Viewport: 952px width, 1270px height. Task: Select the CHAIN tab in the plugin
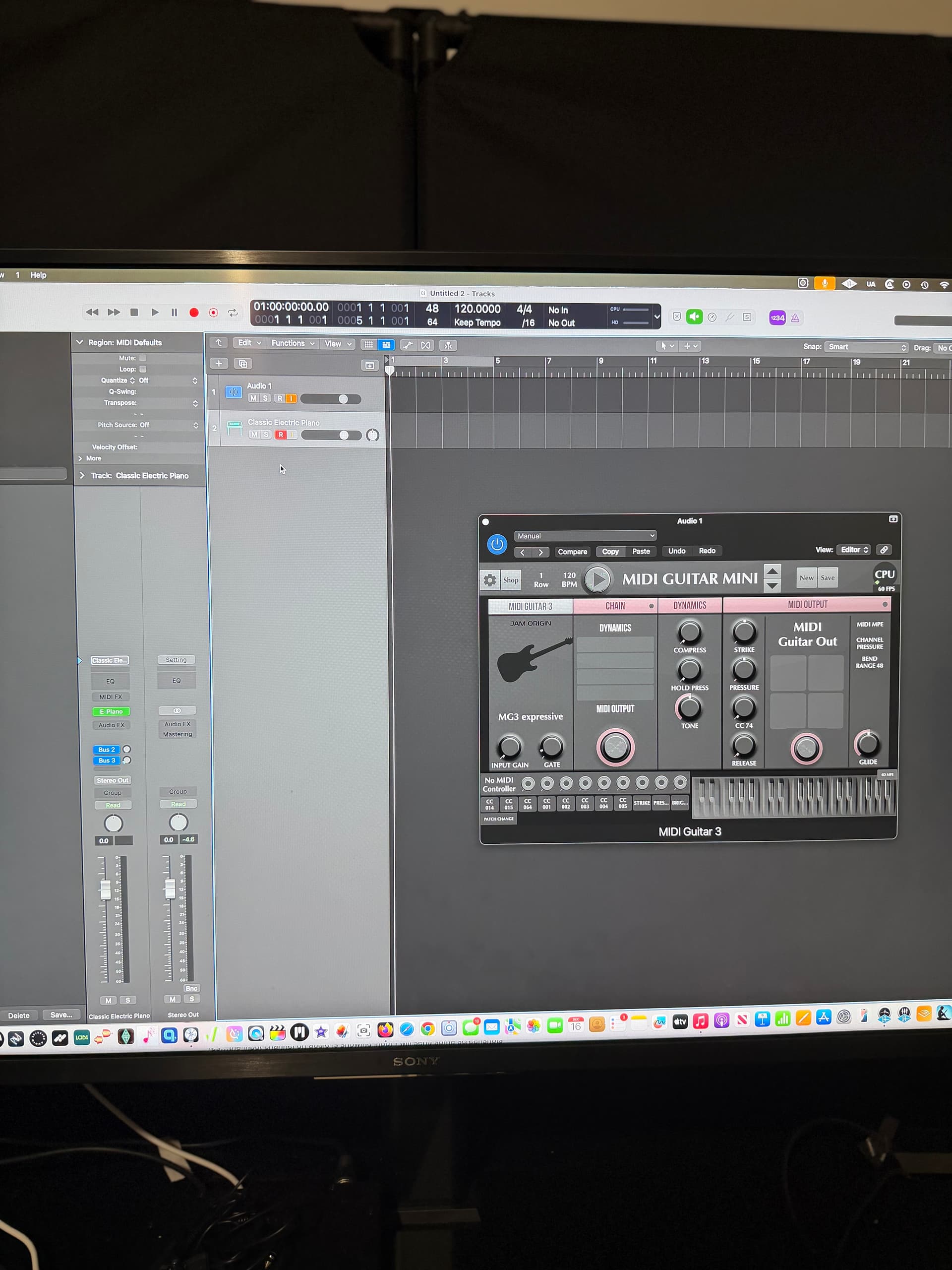click(x=614, y=606)
